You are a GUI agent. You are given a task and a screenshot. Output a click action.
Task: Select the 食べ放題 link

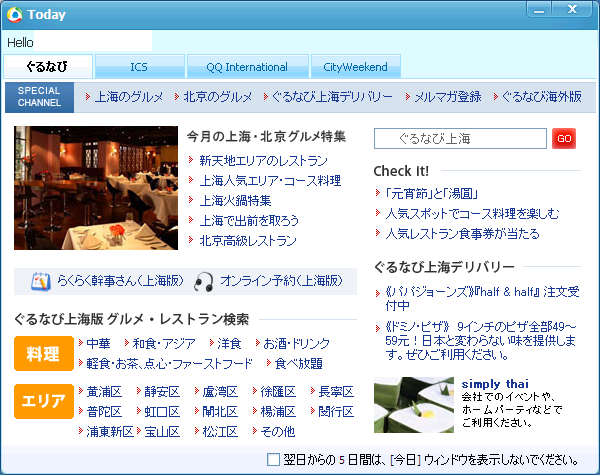(298, 363)
